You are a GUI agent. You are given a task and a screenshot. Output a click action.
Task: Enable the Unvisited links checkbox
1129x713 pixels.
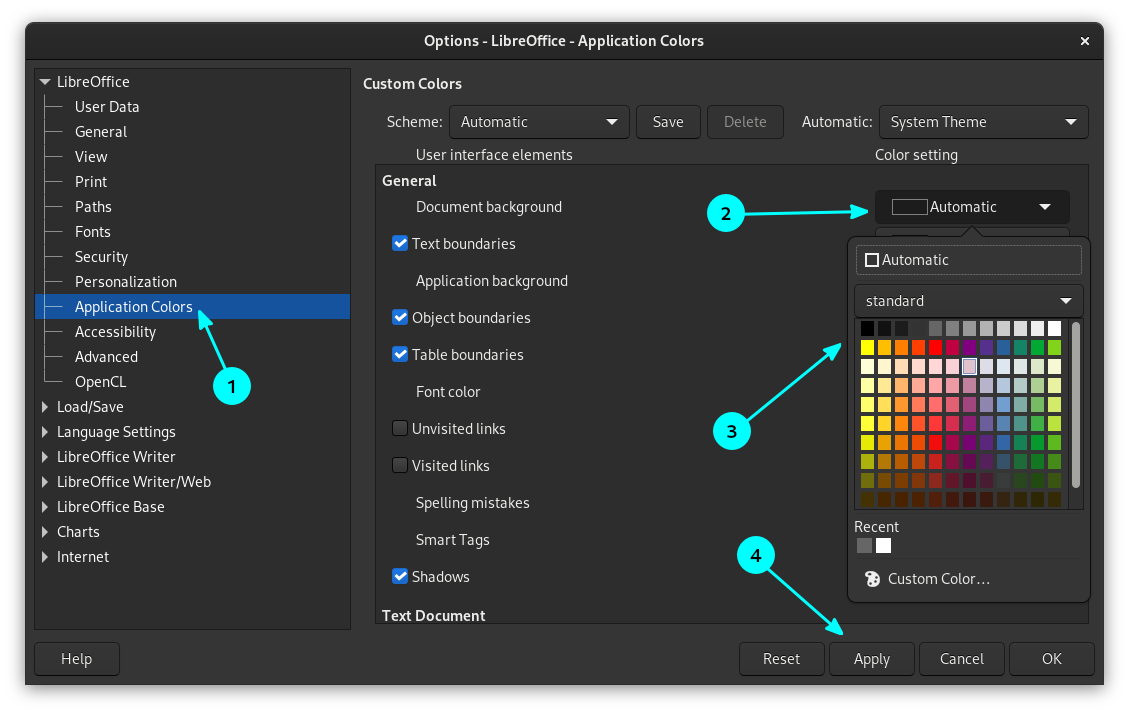pos(400,428)
